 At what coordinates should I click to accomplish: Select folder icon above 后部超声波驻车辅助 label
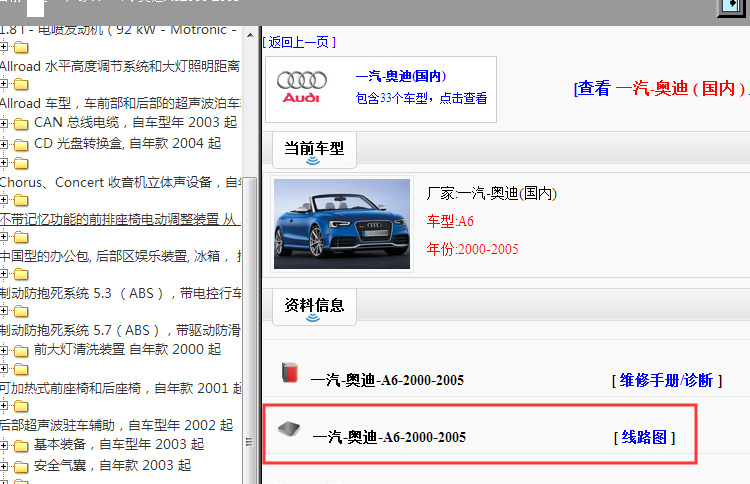(21, 407)
